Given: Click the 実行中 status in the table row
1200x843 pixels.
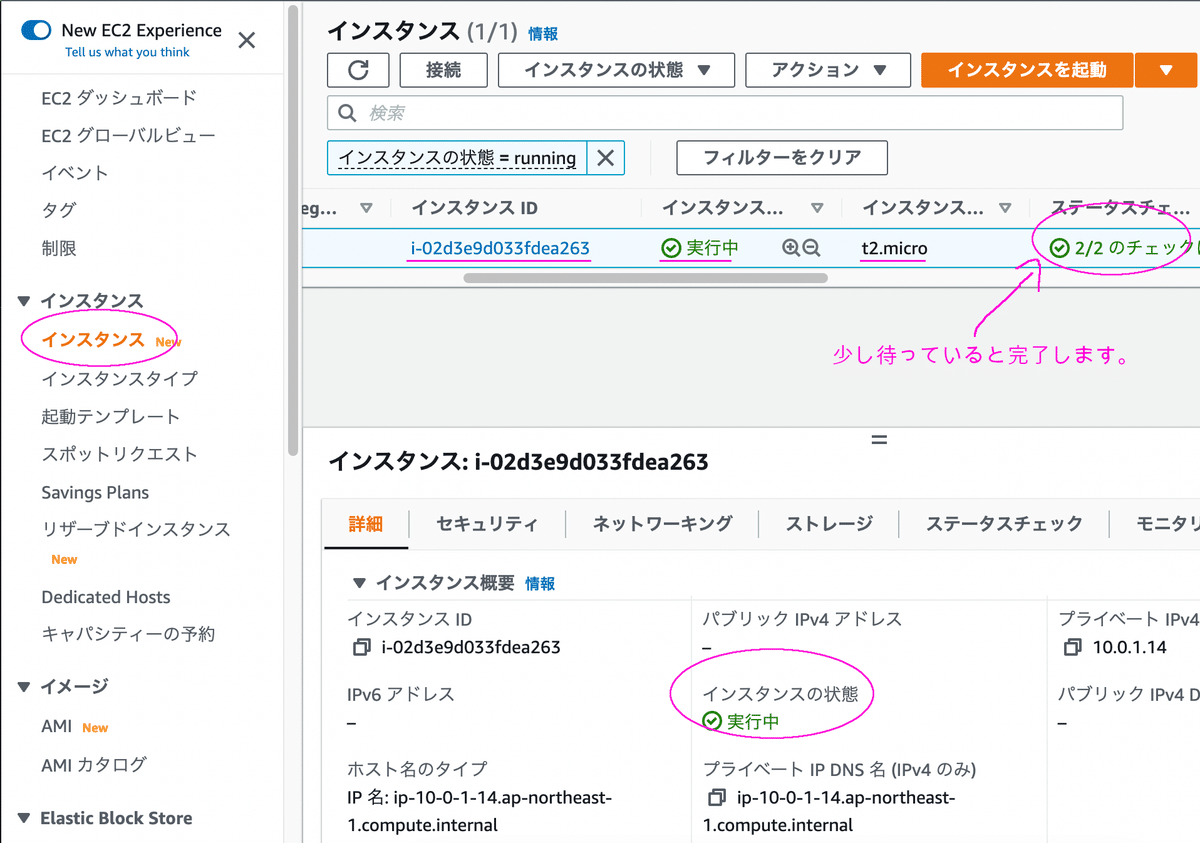Looking at the screenshot, I should (700, 248).
